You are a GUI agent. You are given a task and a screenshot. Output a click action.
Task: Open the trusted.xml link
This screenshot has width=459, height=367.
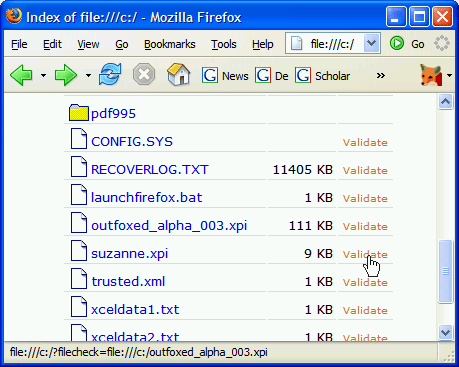(128, 282)
